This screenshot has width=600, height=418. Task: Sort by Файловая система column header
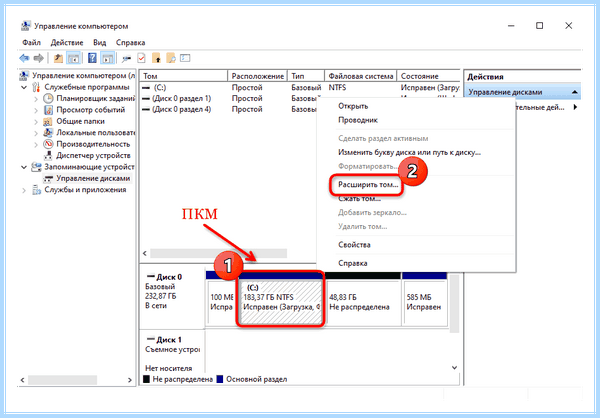[361, 76]
